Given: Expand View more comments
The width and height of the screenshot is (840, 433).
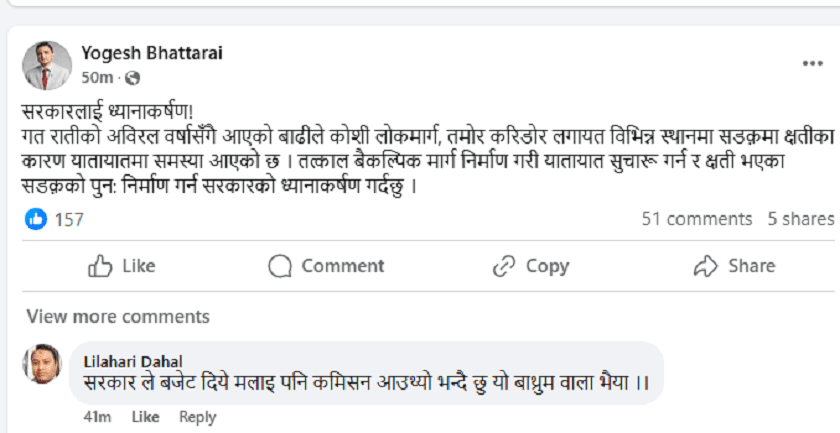Looking at the screenshot, I should point(118,317).
